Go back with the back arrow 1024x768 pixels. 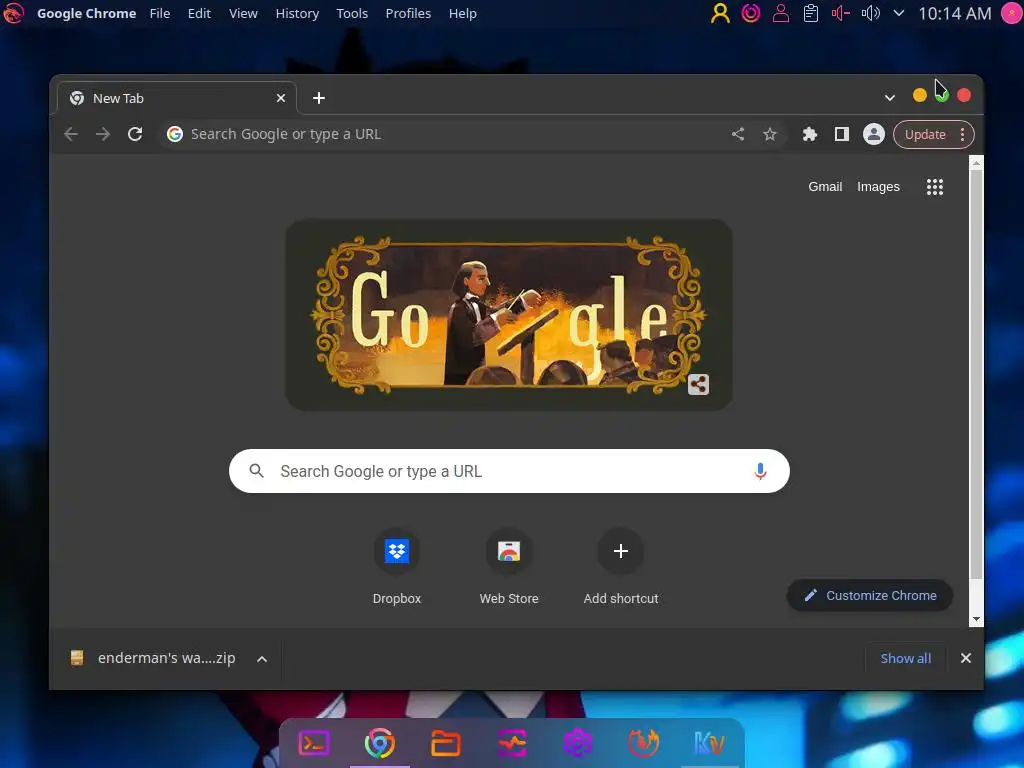(71, 134)
